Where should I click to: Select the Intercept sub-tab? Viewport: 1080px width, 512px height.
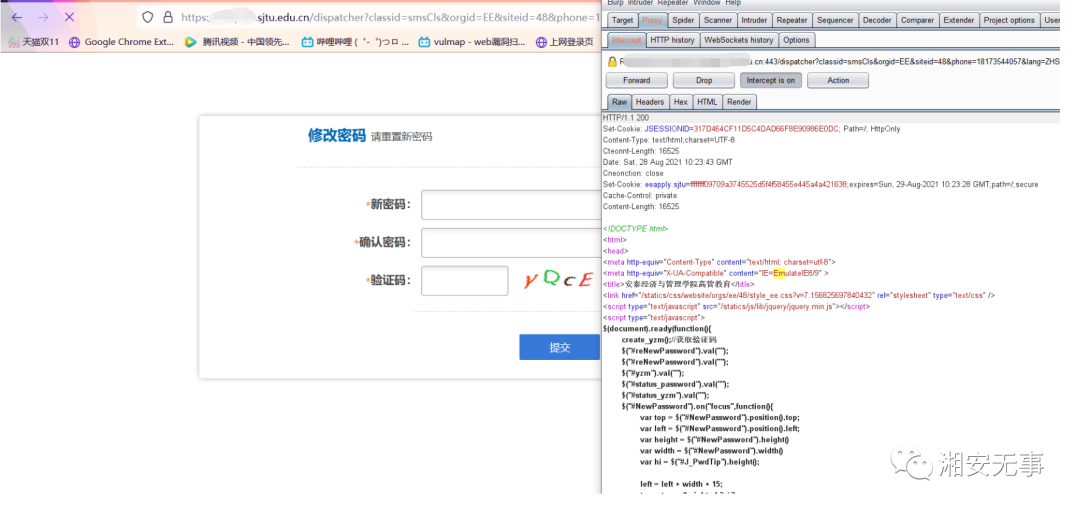click(x=626, y=40)
